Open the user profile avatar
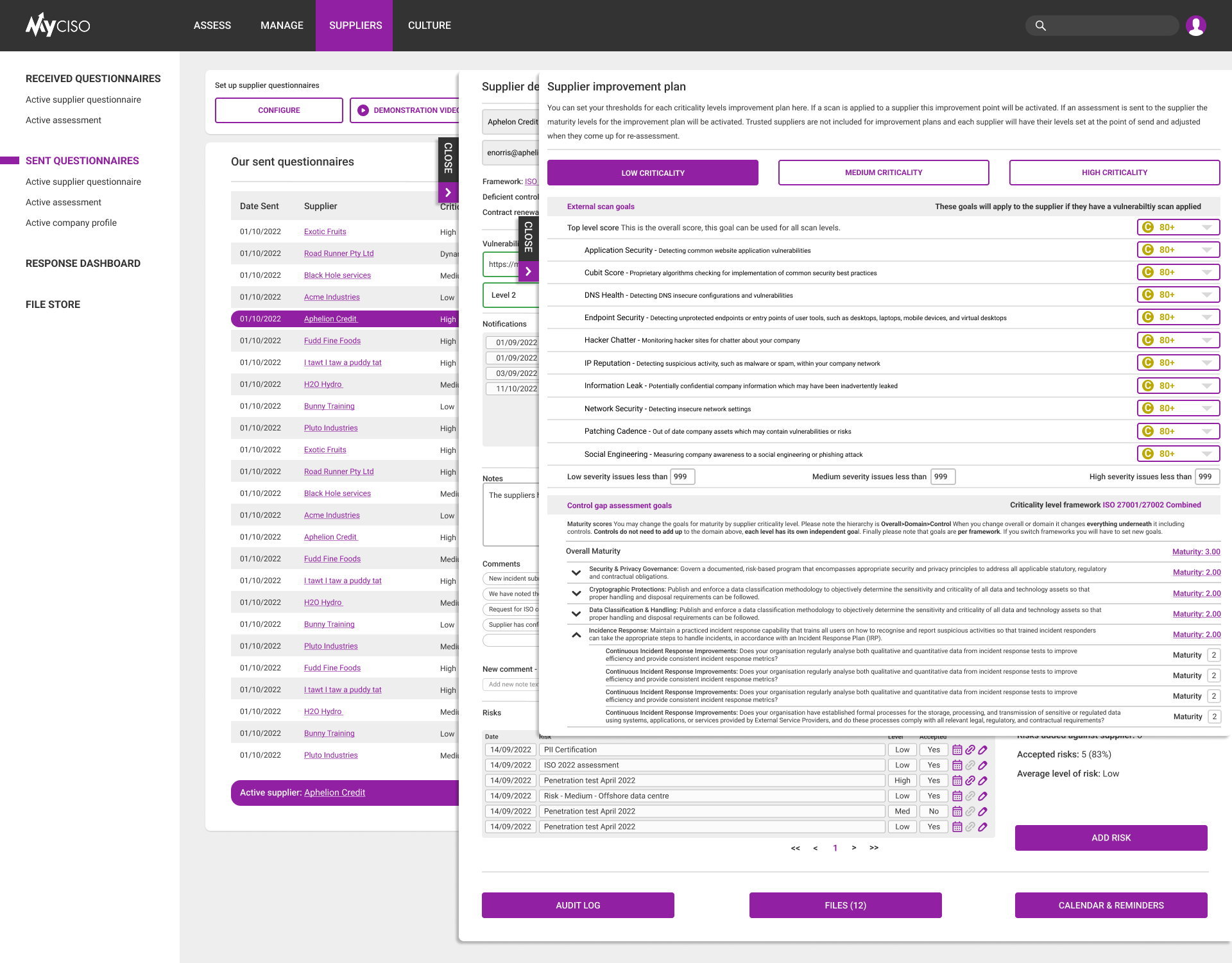The width and height of the screenshot is (1232, 963). point(1195,26)
